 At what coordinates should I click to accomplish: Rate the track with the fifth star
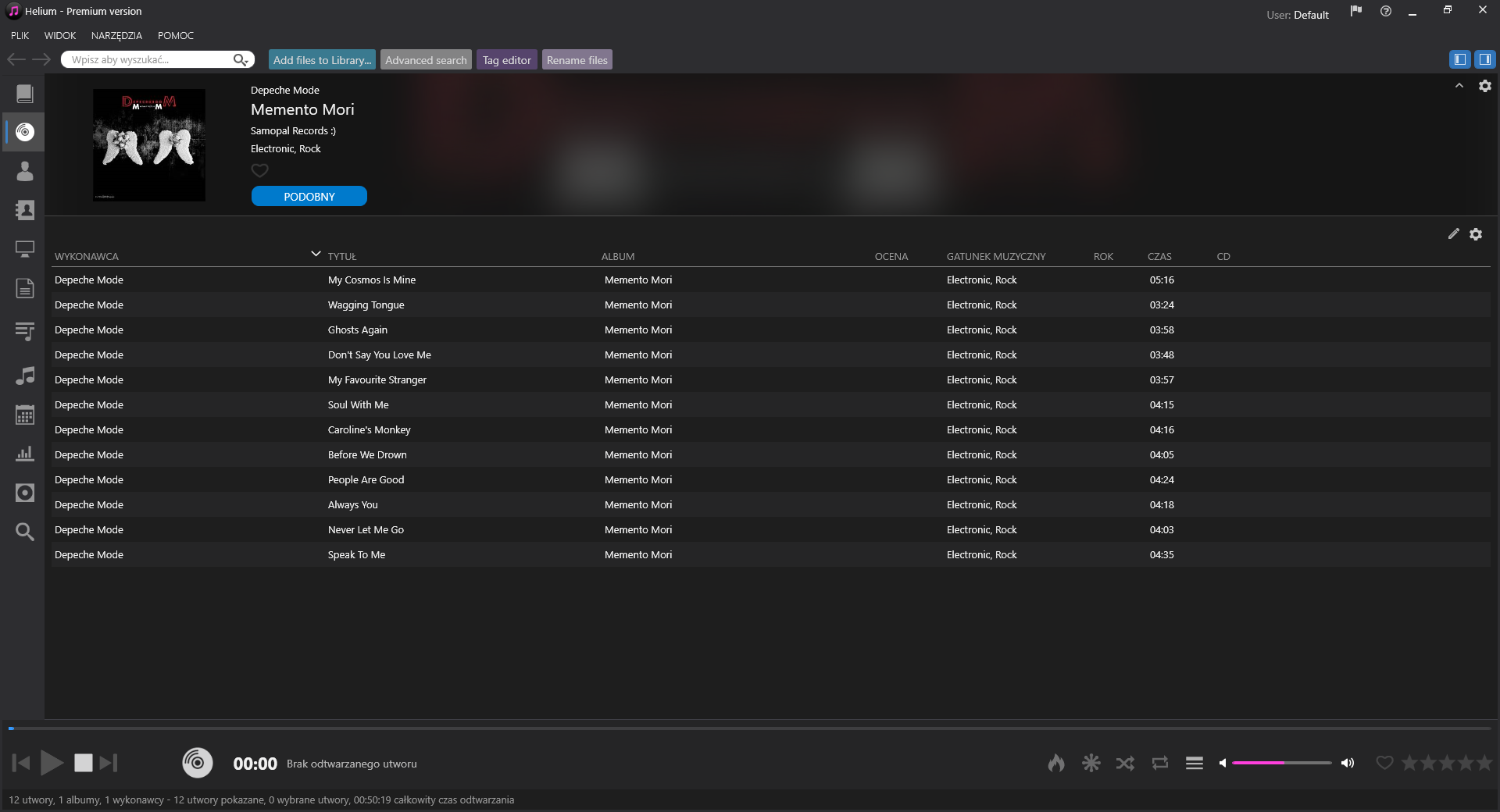pos(1484,763)
